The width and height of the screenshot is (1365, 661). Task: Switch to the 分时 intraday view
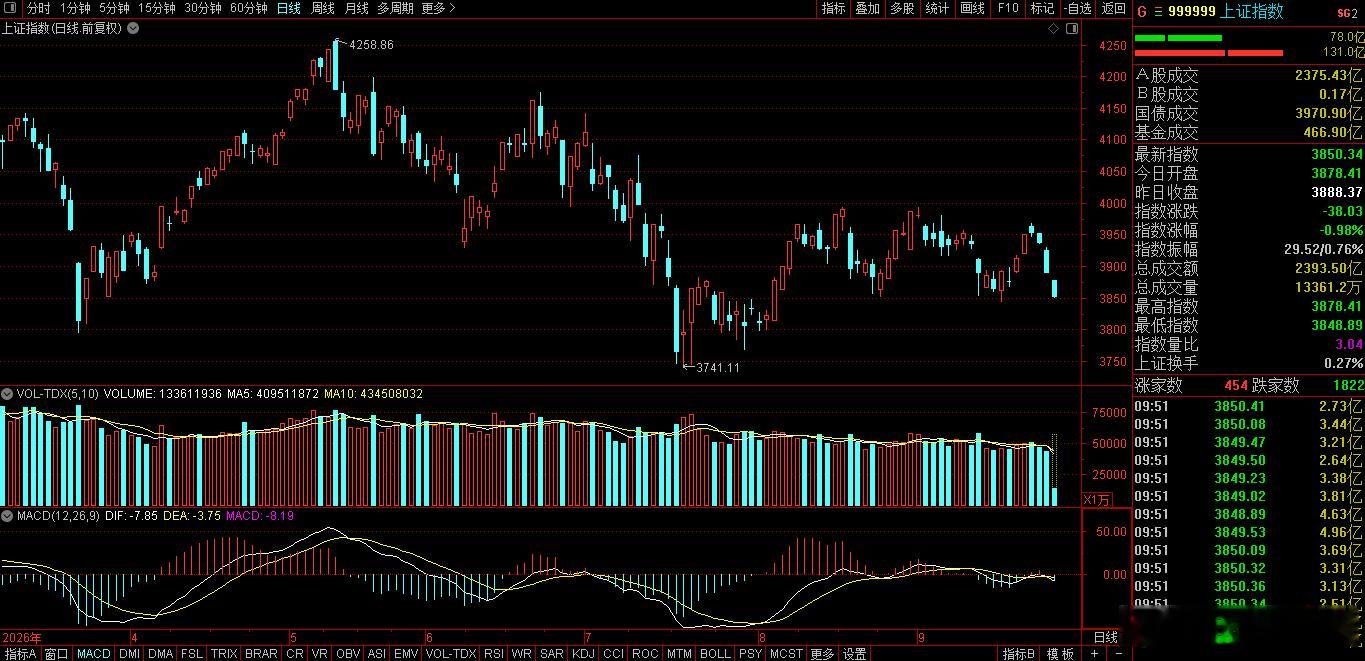click(38, 8)
